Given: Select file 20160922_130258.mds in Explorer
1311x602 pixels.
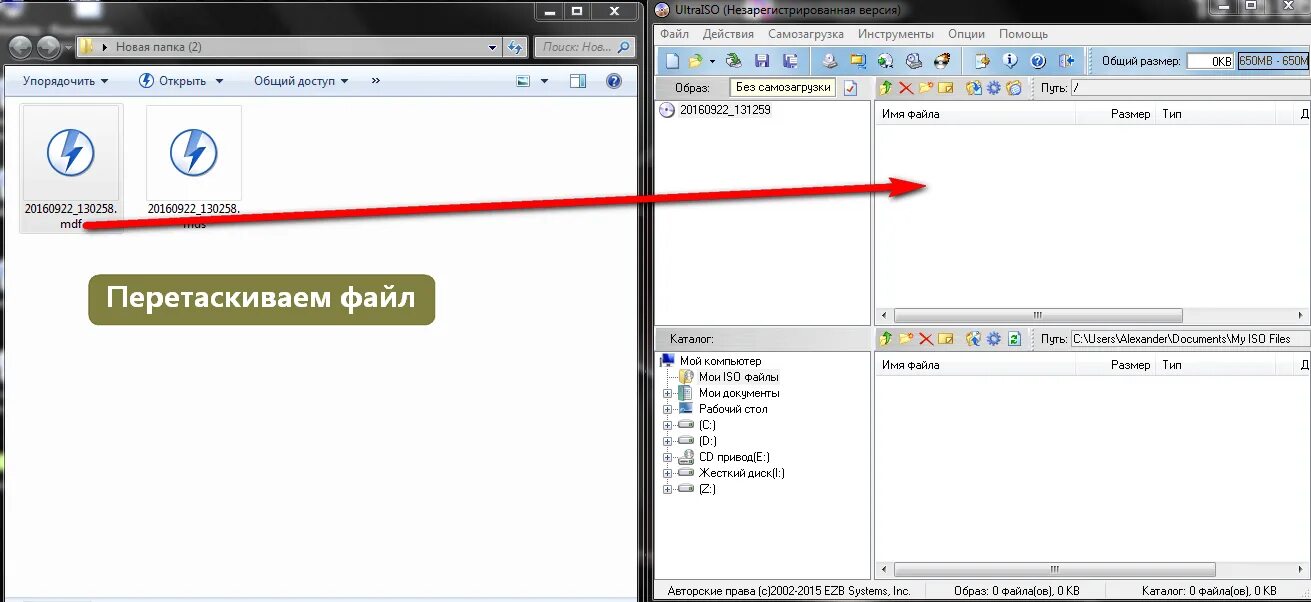Looking at the screenshot, I should click(194, 168).
